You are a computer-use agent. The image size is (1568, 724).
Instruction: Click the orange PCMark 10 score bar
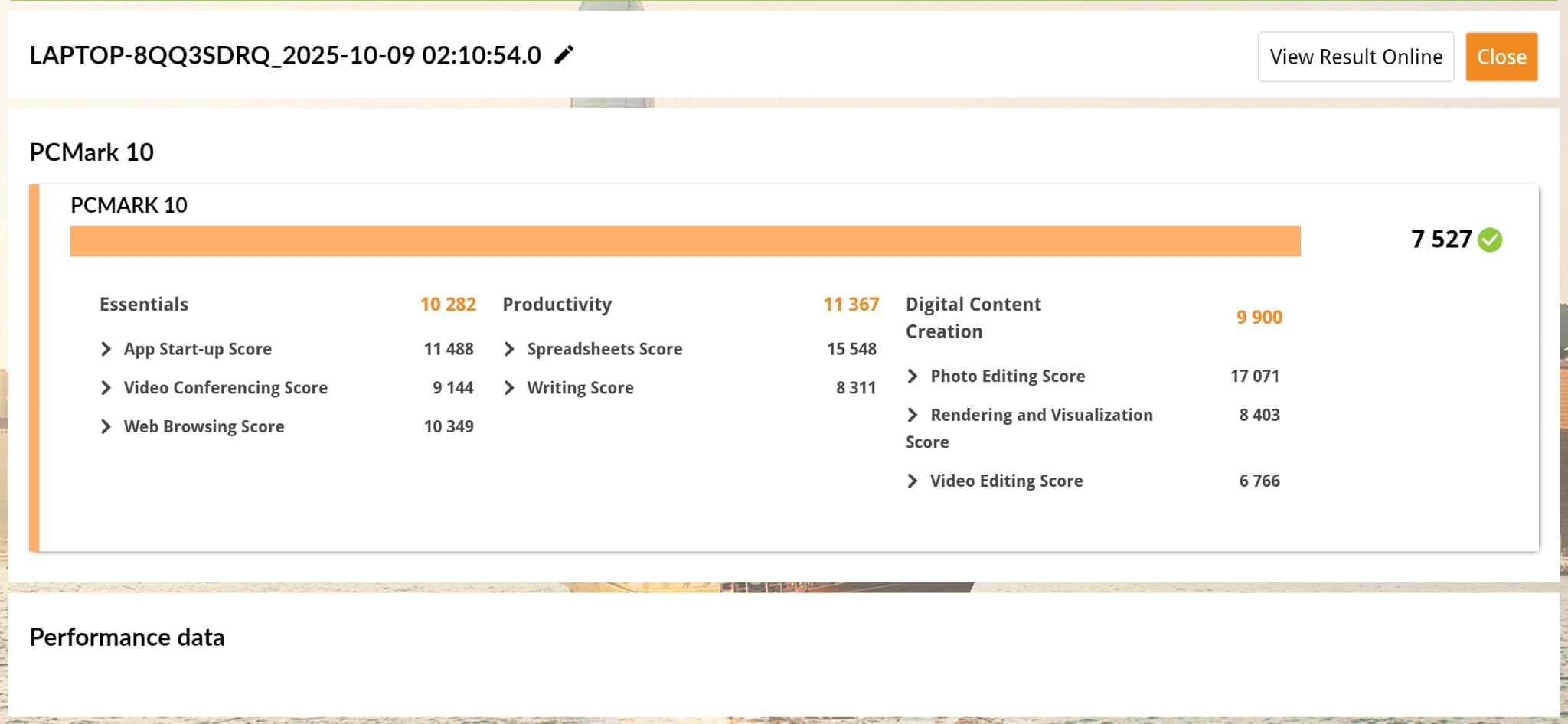click(685, 241)
